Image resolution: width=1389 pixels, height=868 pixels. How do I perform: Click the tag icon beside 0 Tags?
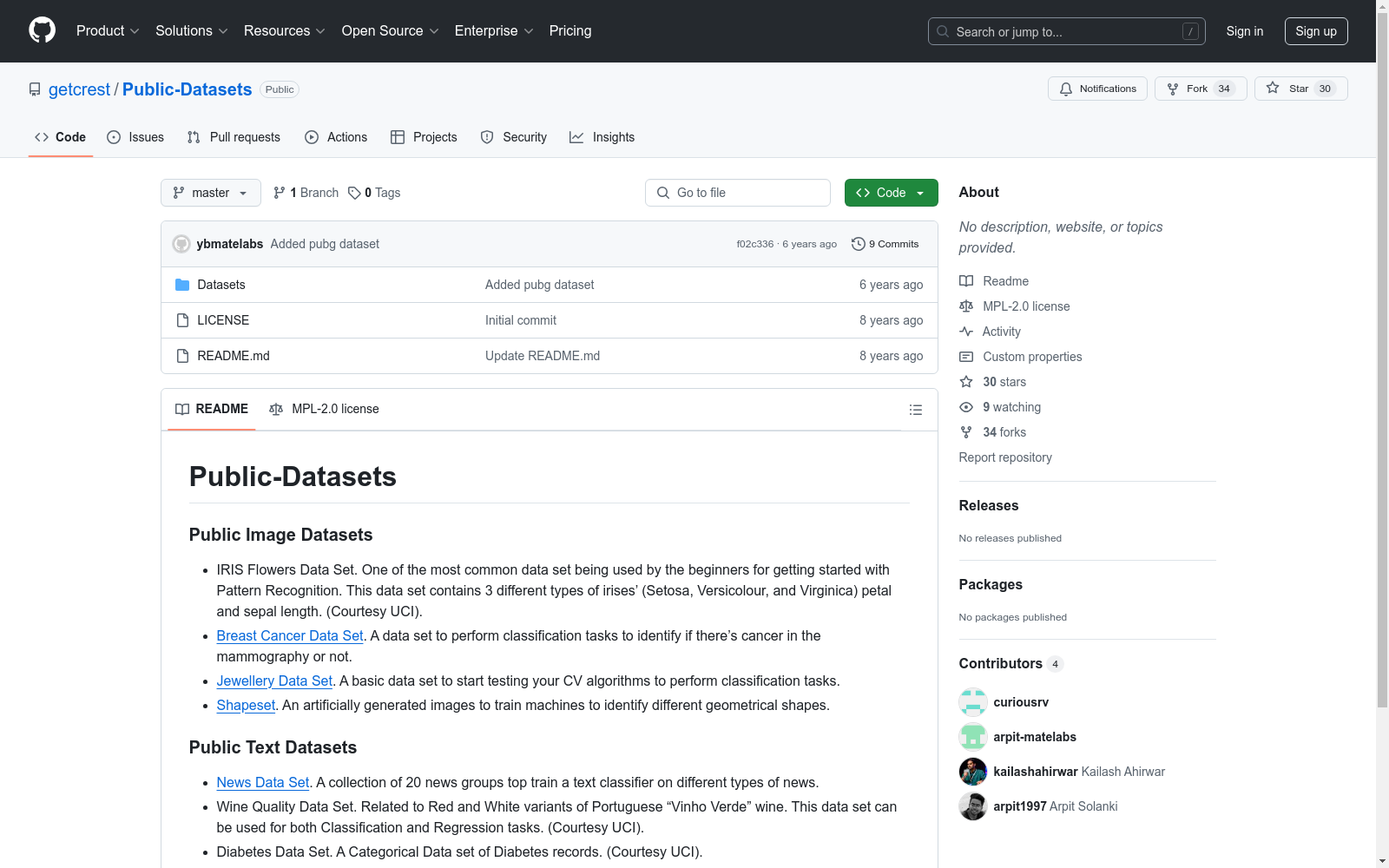[x=354, y=193]
